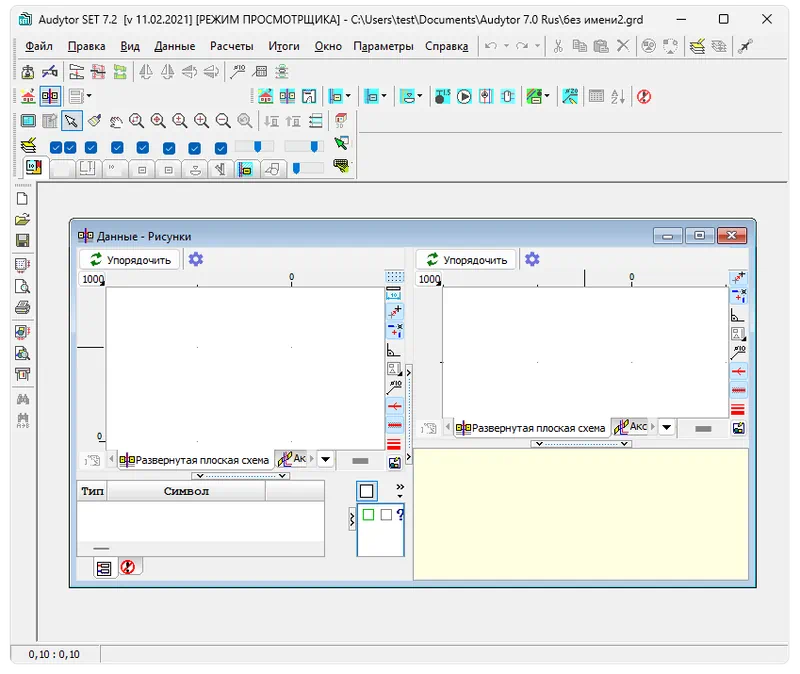800x674 pixels.
Task: Open gear settings in right pane
Action: pos(532,259)
